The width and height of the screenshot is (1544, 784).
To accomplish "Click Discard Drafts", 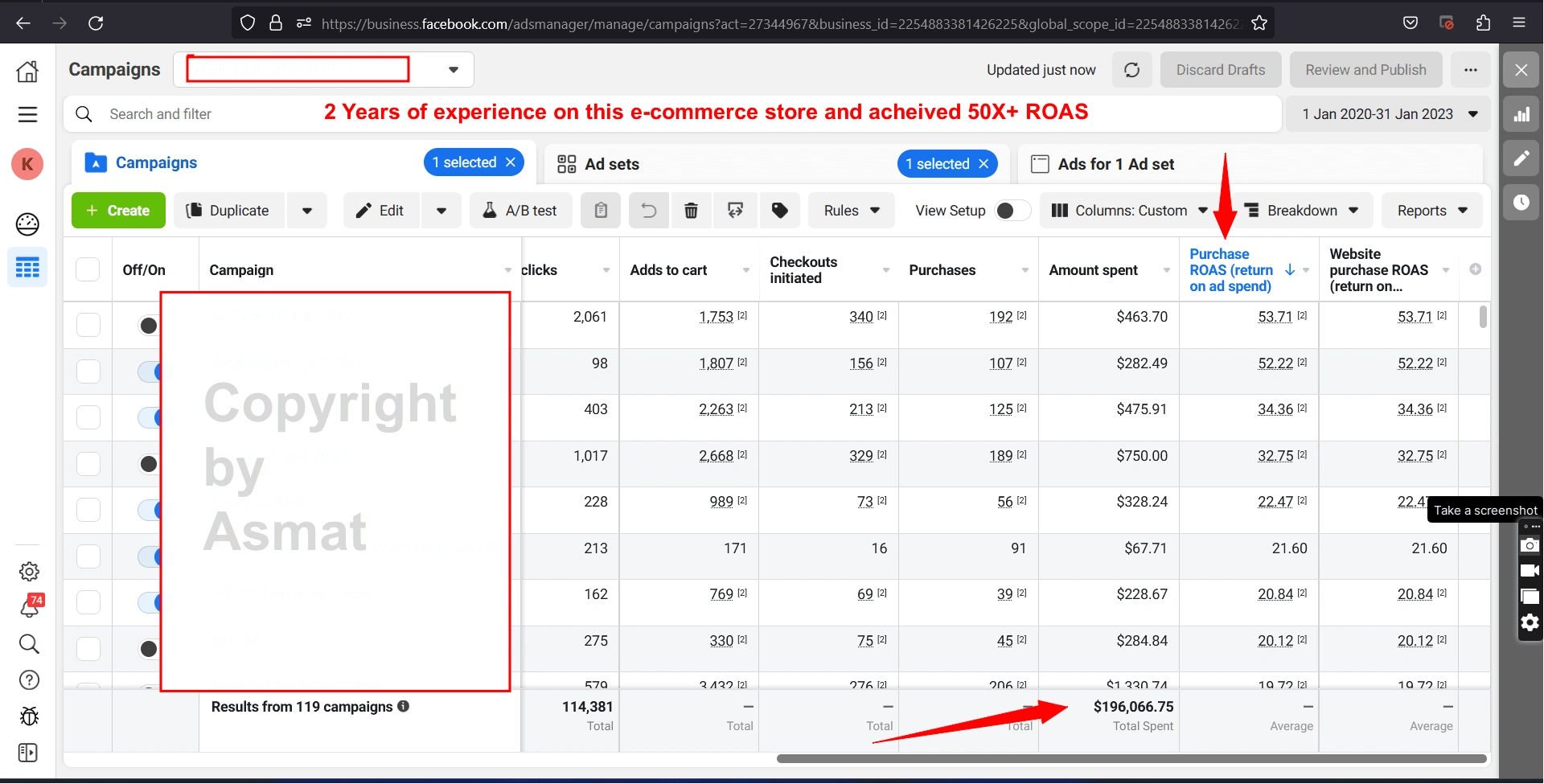I will point(1220,70).
